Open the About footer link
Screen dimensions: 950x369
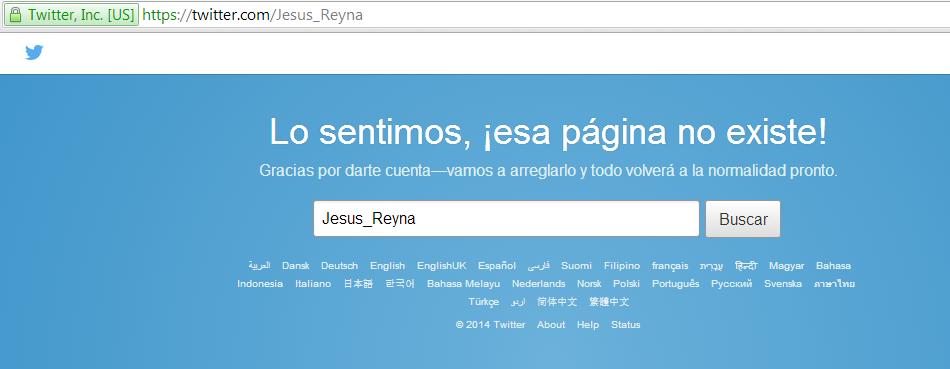pos(551,325)
